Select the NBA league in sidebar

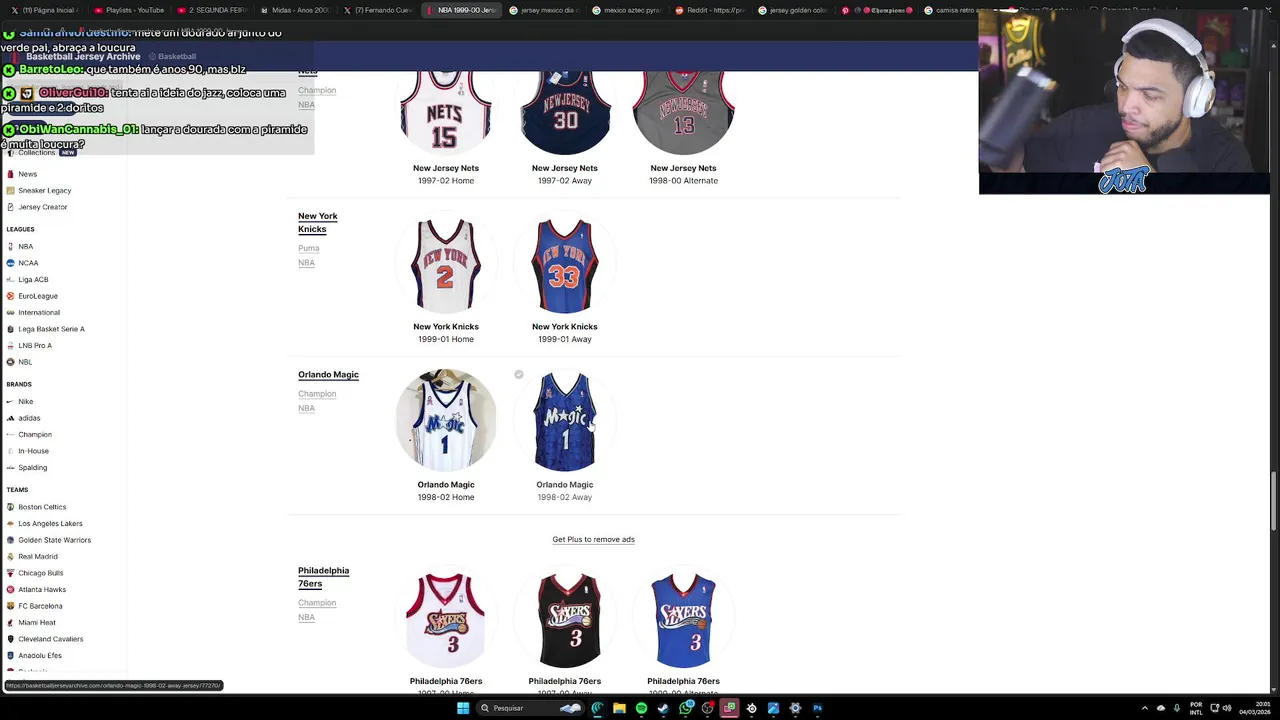(20, 246)
